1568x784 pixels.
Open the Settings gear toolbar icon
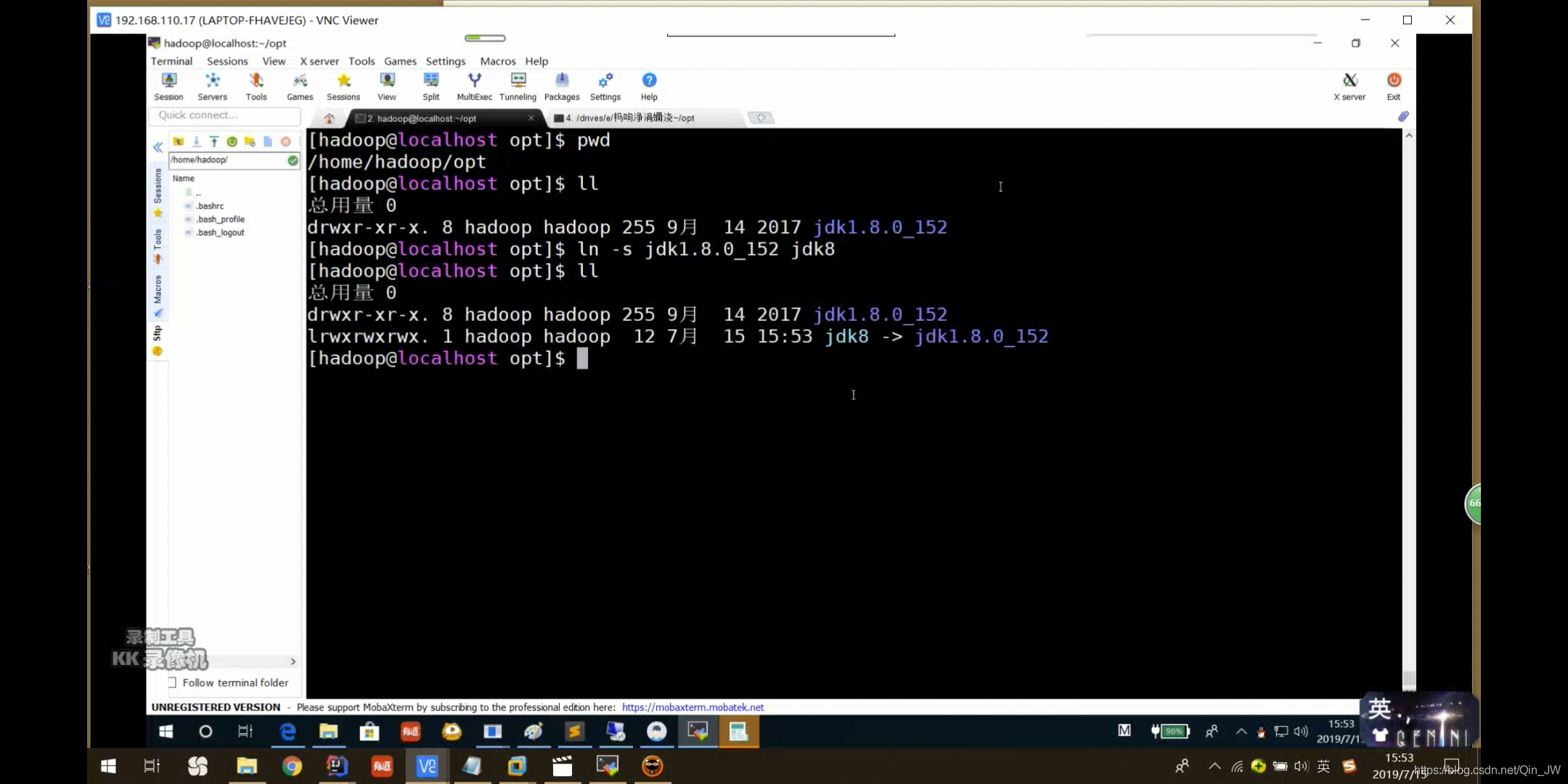[605, 86]
